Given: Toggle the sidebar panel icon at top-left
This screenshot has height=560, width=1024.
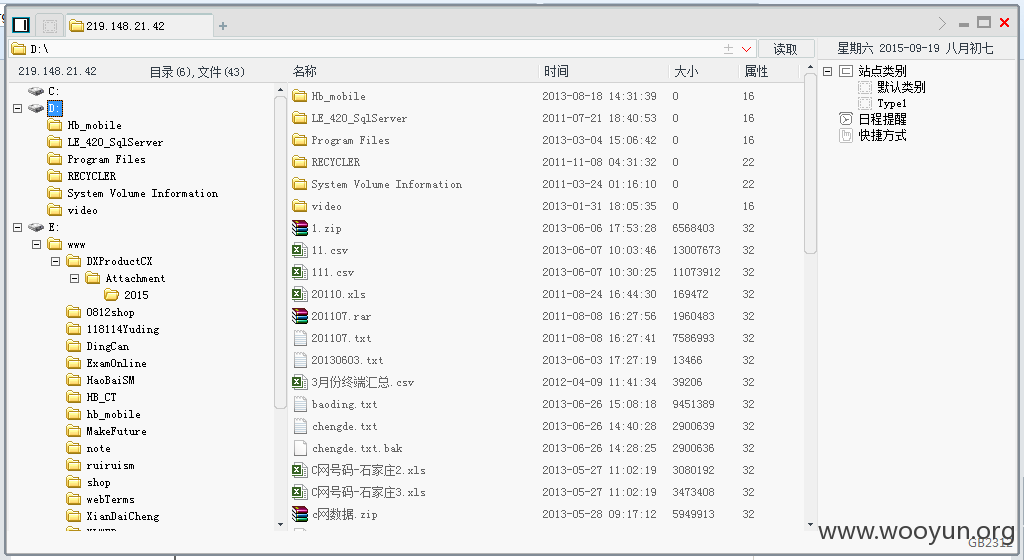Looking at the screenshot, I should pos(21,25).
